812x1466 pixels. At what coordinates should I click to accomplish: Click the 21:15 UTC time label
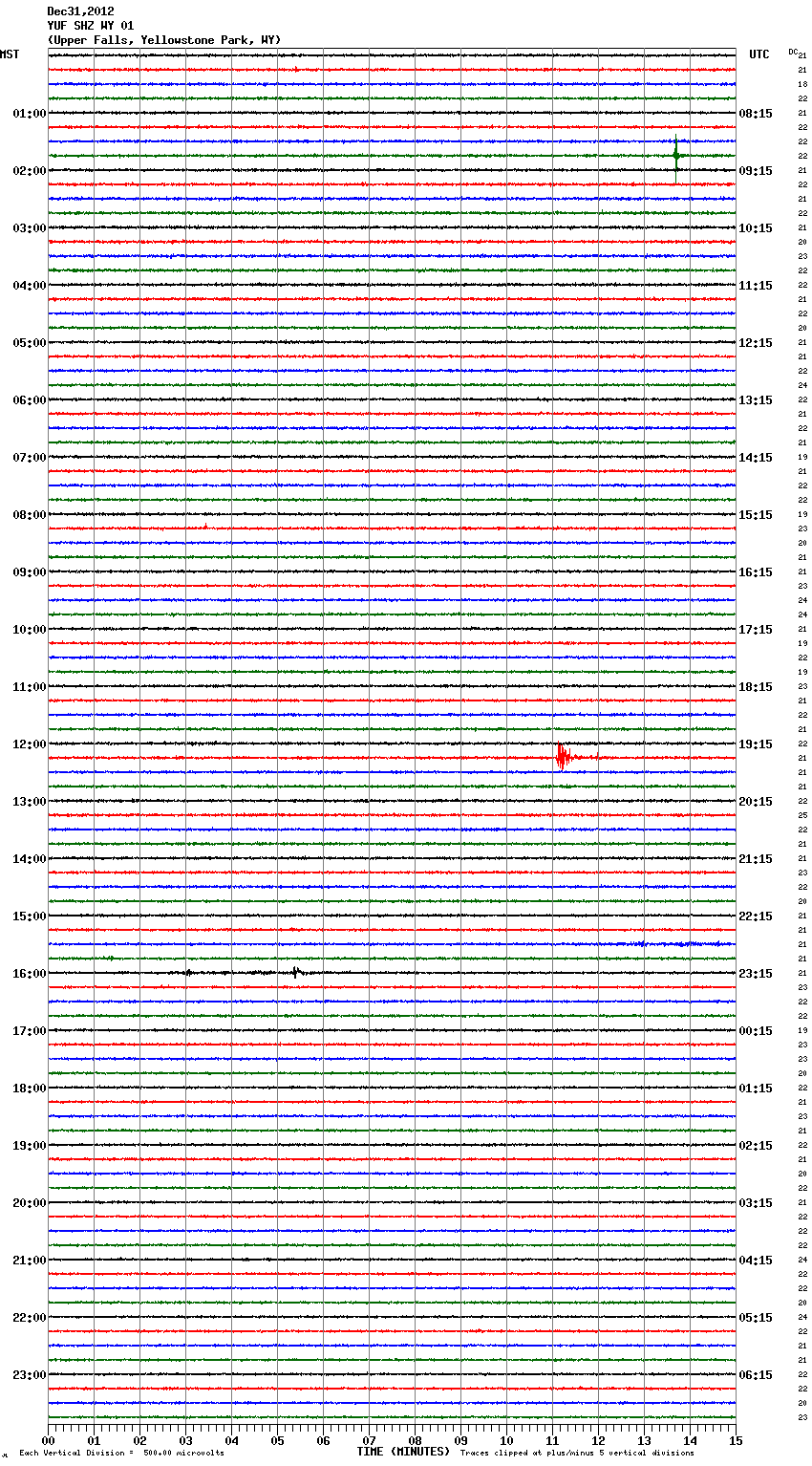coord(756,859)
